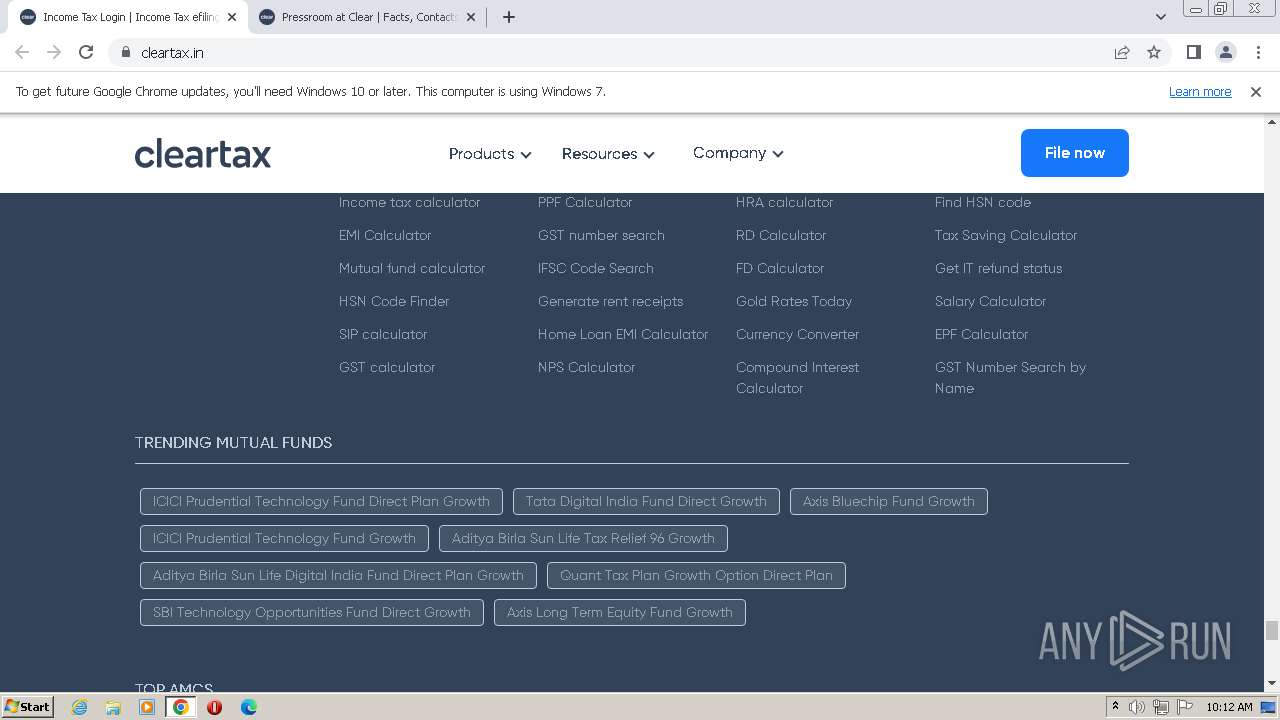Click the Chrome taskbar icon
Viewport: 1280px width, 720px height.
click(x=181, y=707)
